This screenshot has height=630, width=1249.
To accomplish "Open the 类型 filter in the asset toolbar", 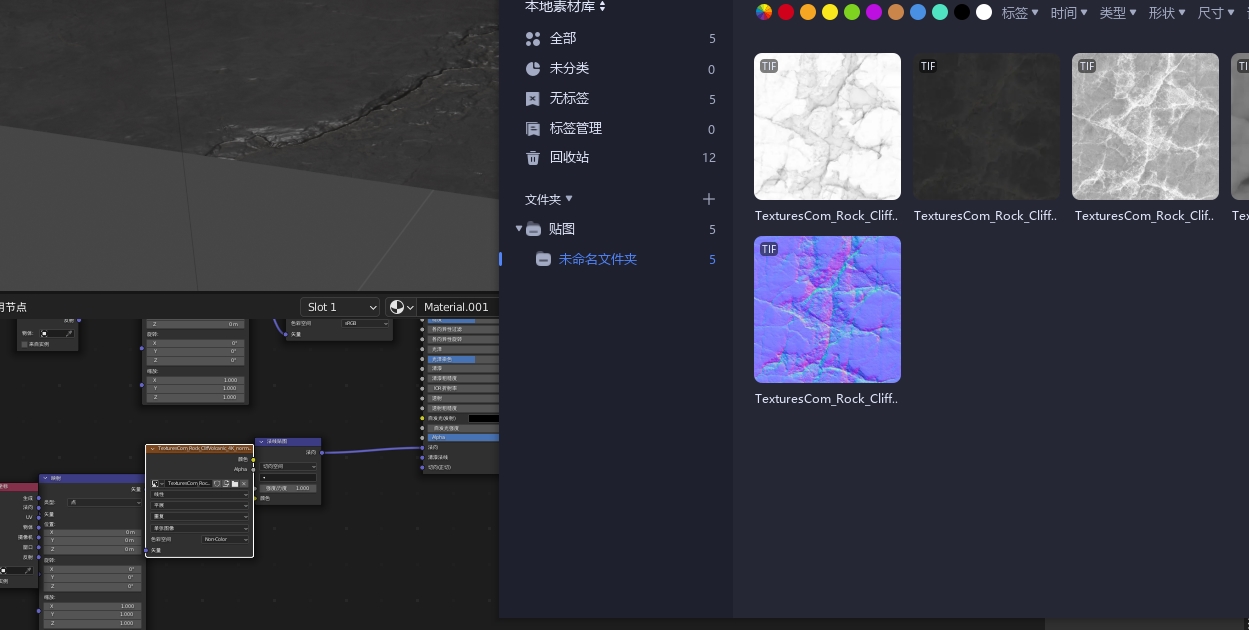I will [x=1118, y=13].
